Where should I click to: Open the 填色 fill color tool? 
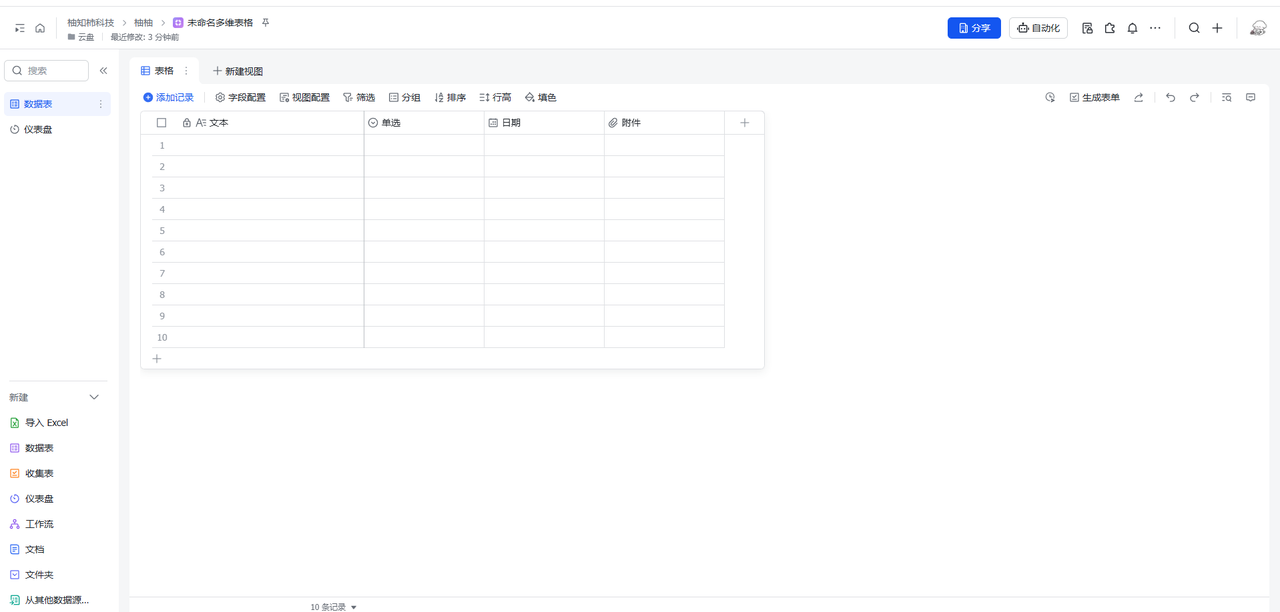[x=540, y=98]
